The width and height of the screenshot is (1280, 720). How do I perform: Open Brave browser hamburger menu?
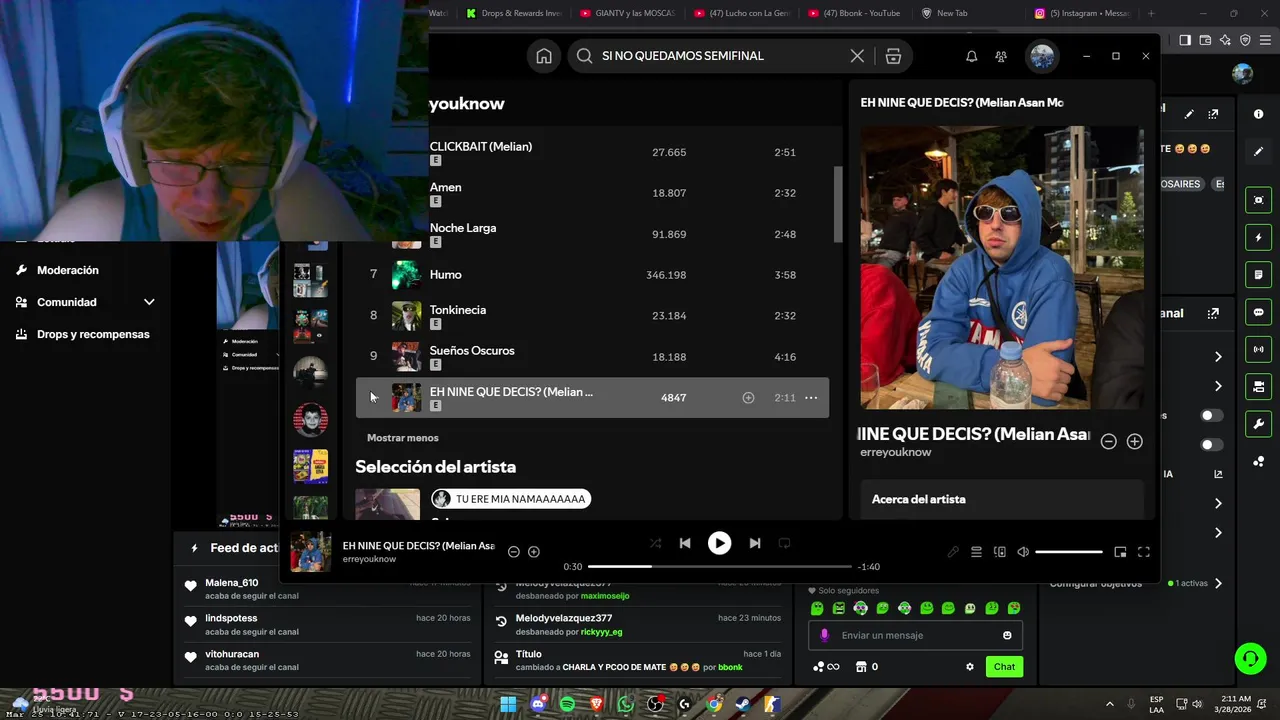click(x=1265, y=40)
